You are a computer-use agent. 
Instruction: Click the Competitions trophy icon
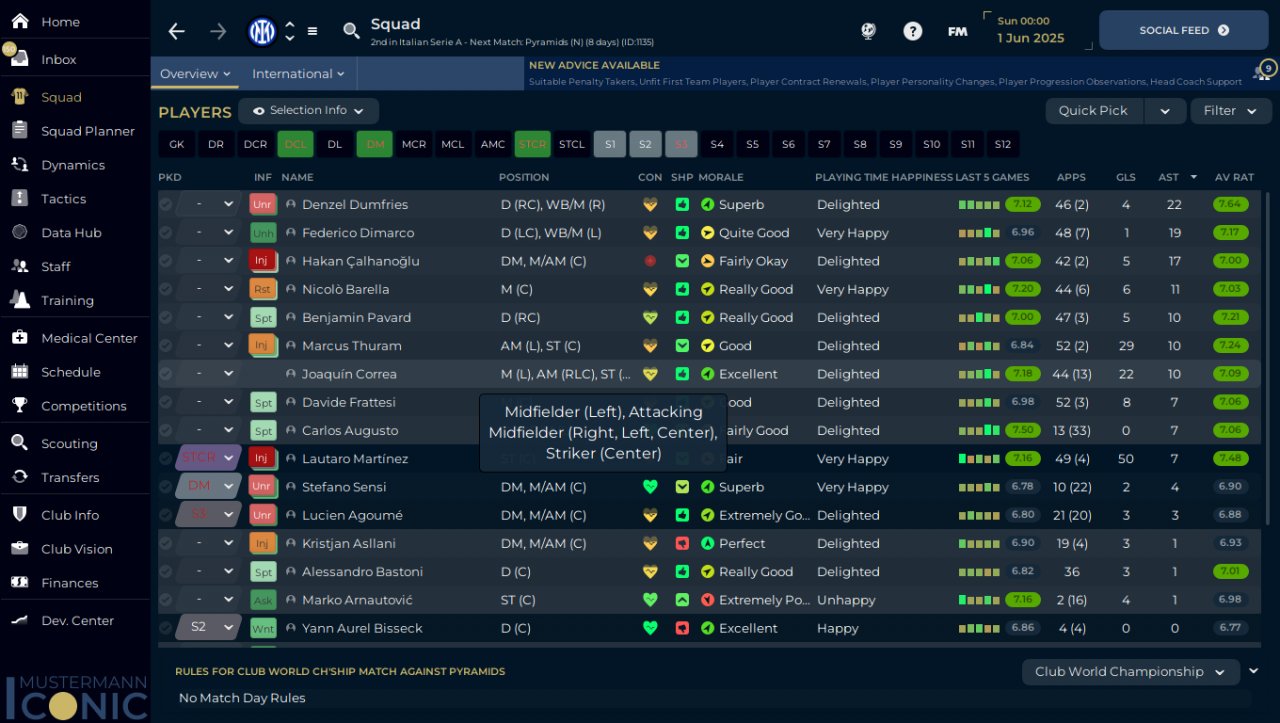[19, 406]
